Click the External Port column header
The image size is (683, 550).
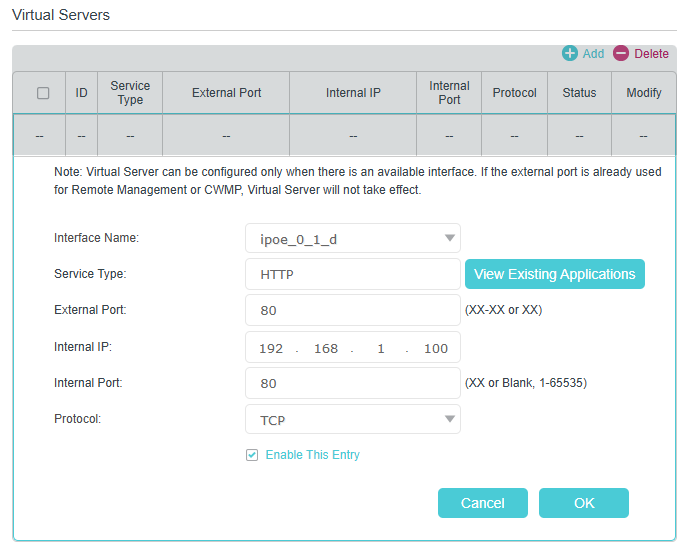point(227,93)
